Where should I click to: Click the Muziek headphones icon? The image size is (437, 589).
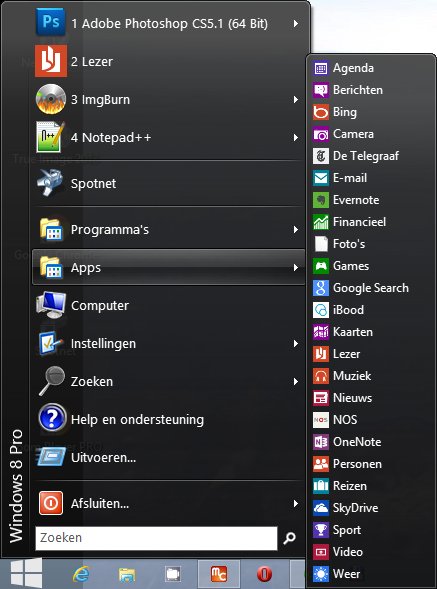coord(321,376)
